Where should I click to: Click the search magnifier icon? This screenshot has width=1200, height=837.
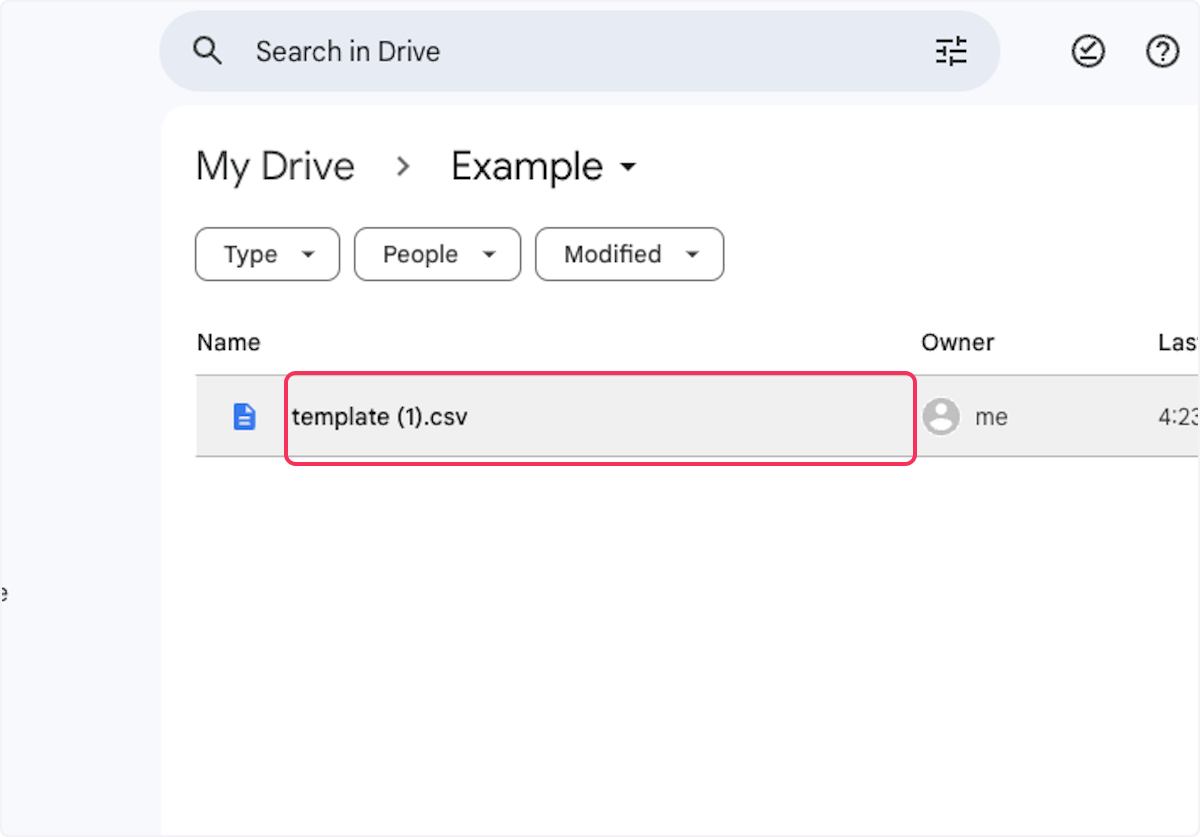[207, 51]
